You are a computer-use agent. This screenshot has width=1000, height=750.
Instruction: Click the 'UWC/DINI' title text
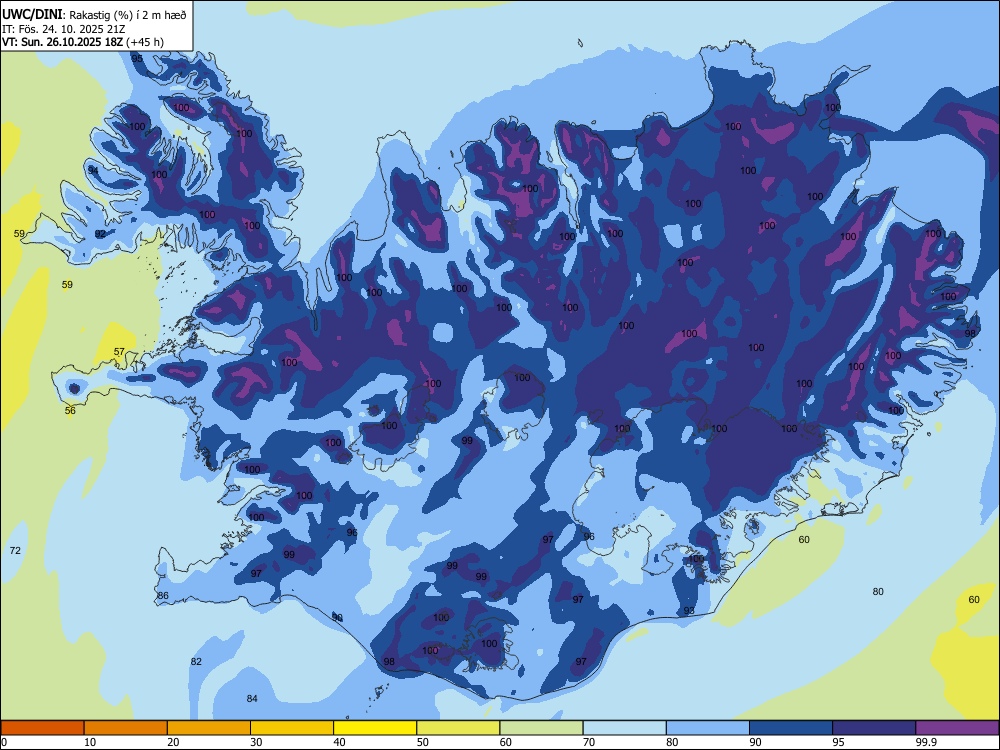(x=32, y=14)
